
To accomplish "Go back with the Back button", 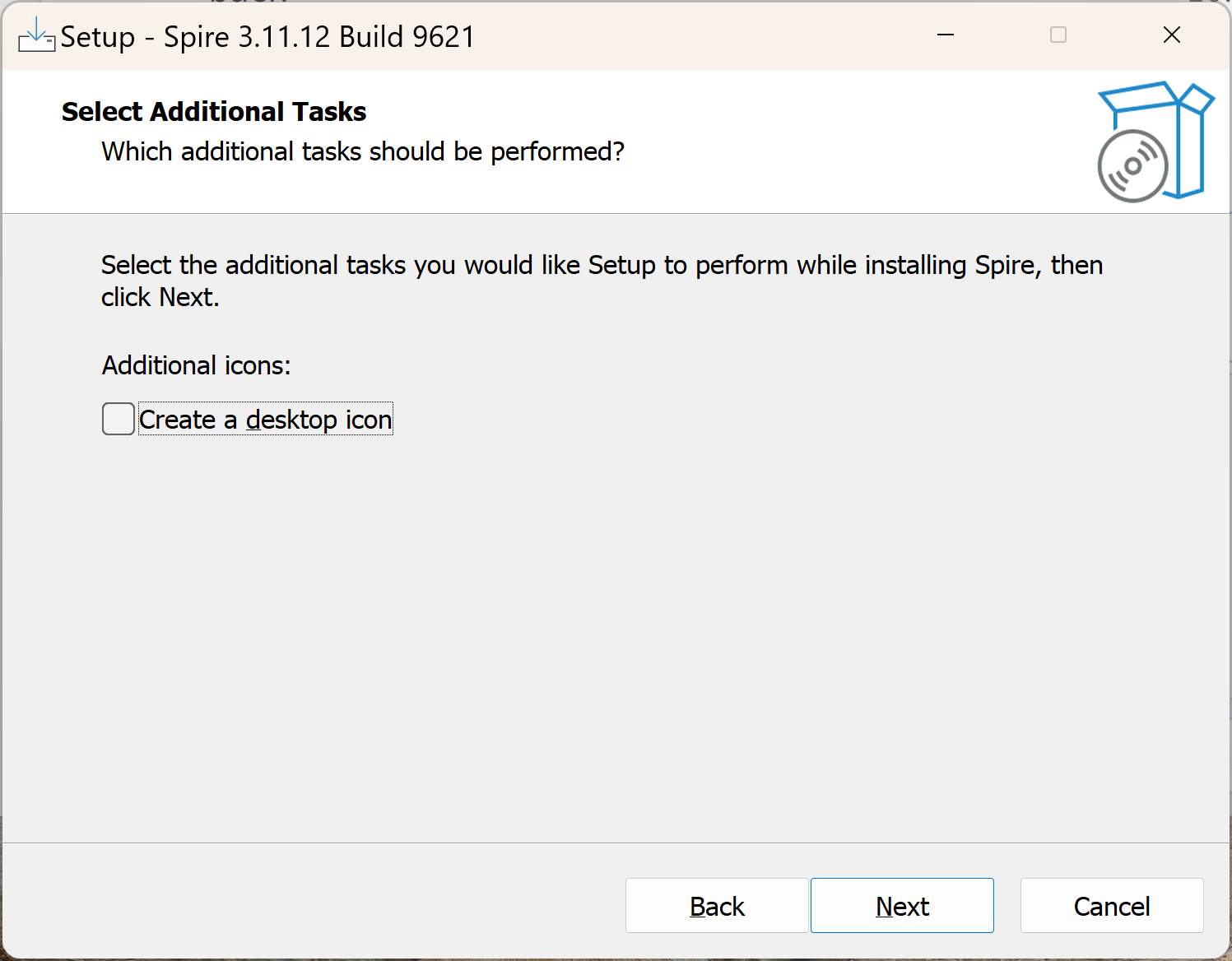I will click(x=717, y=906).
